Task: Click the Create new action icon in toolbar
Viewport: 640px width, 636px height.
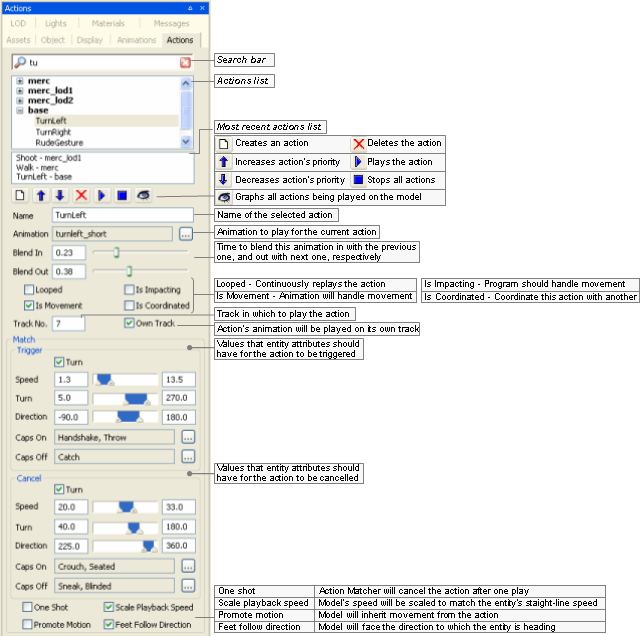Action: [x=20, y=196]
